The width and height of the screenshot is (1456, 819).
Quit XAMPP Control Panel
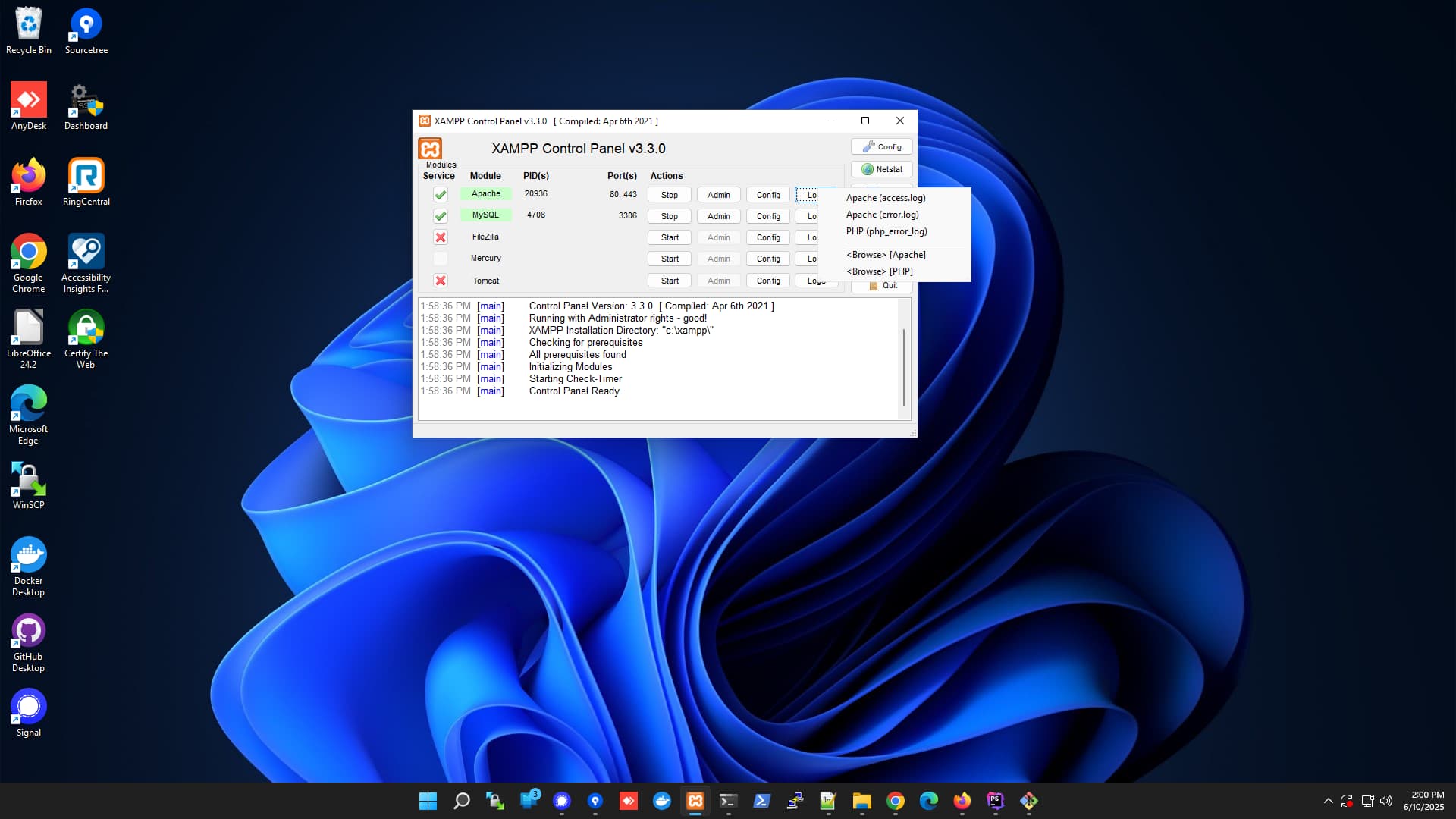pos(883,286)
